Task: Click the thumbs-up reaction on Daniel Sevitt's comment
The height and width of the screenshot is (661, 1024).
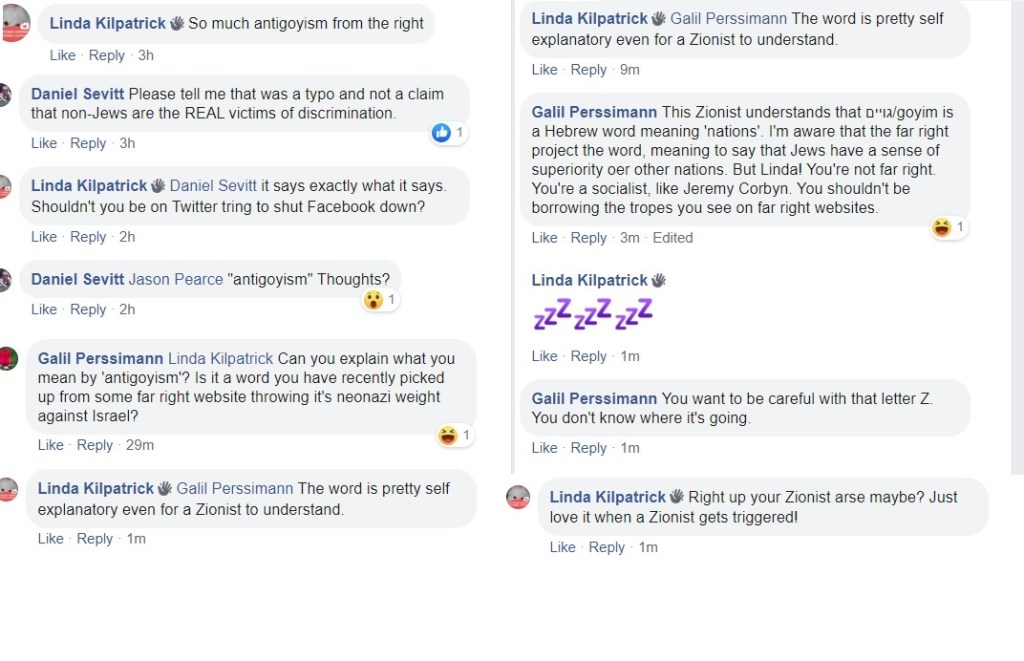Action: click(x=441, y=133)
